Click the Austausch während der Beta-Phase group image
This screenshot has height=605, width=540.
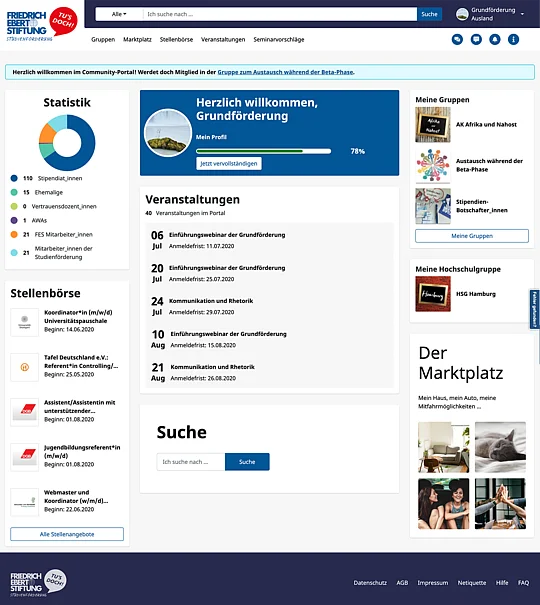[433, 165]
